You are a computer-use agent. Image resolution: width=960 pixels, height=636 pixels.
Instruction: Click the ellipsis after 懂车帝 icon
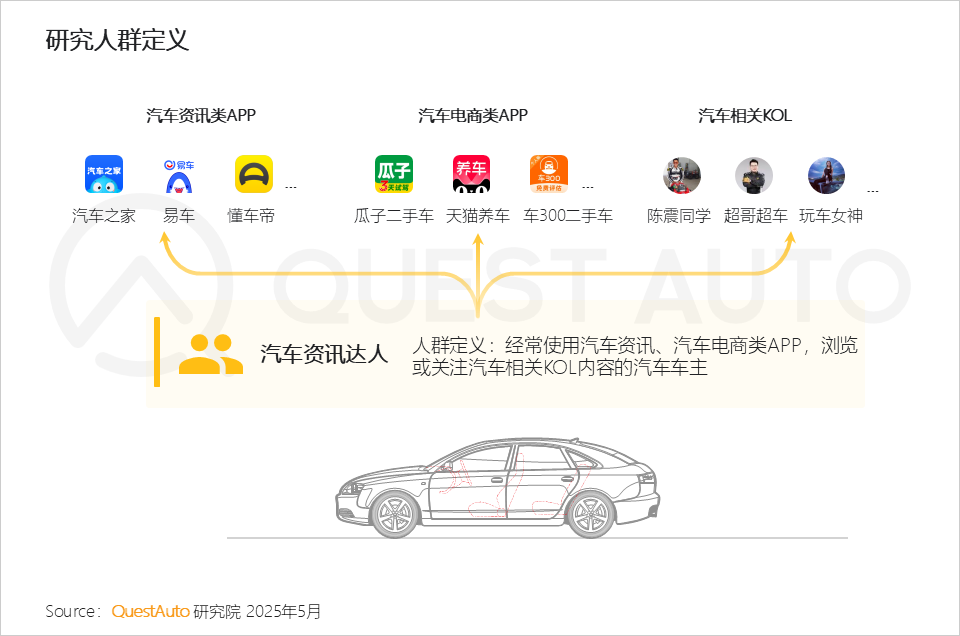pos(291,187)
